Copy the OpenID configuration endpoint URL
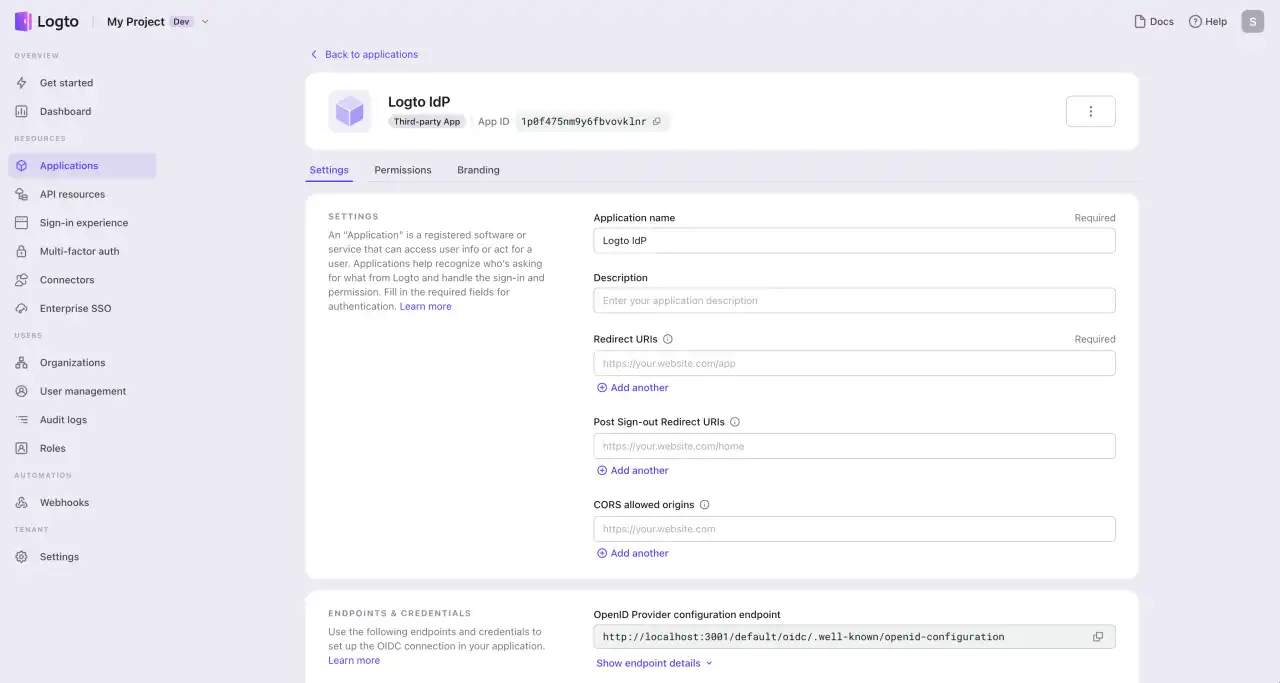 click(1097, 636)
